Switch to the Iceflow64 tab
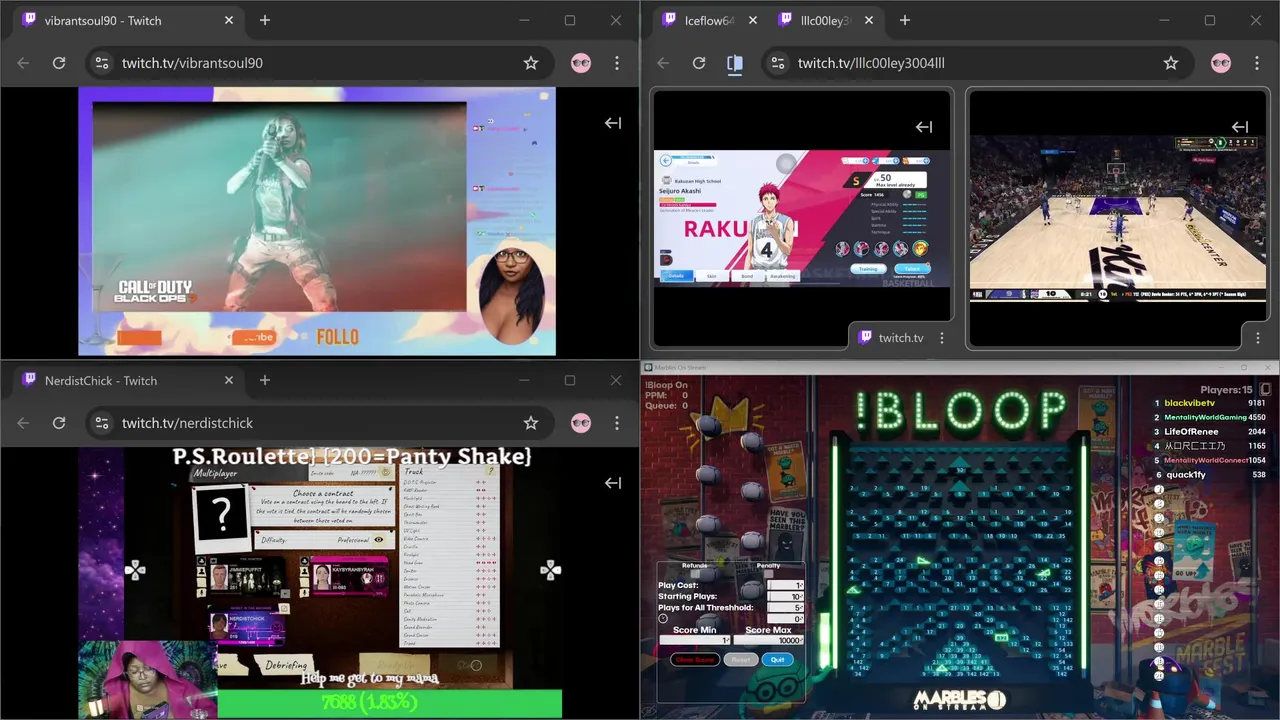This screenshot has height=720, width=1280. click(x=710, y=20)
